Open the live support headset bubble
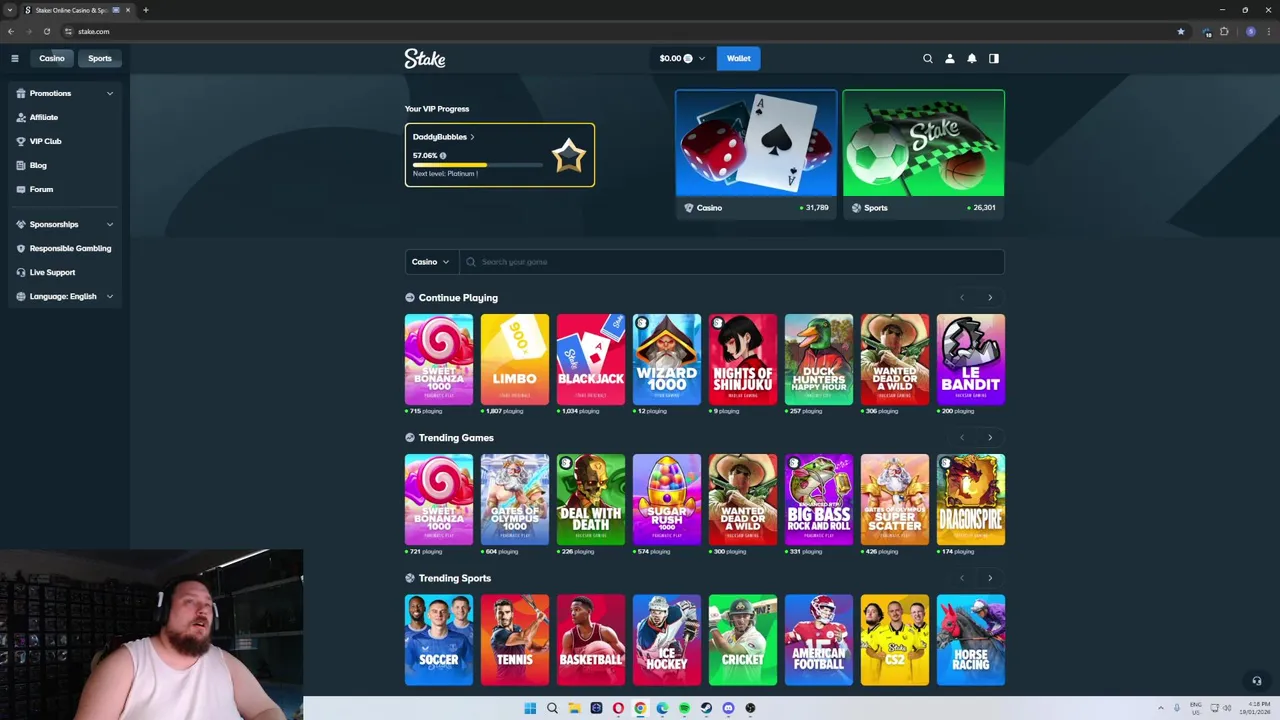Image resolution: width=1280 pixels, height=720 pixels. [x=1257, y=681]
